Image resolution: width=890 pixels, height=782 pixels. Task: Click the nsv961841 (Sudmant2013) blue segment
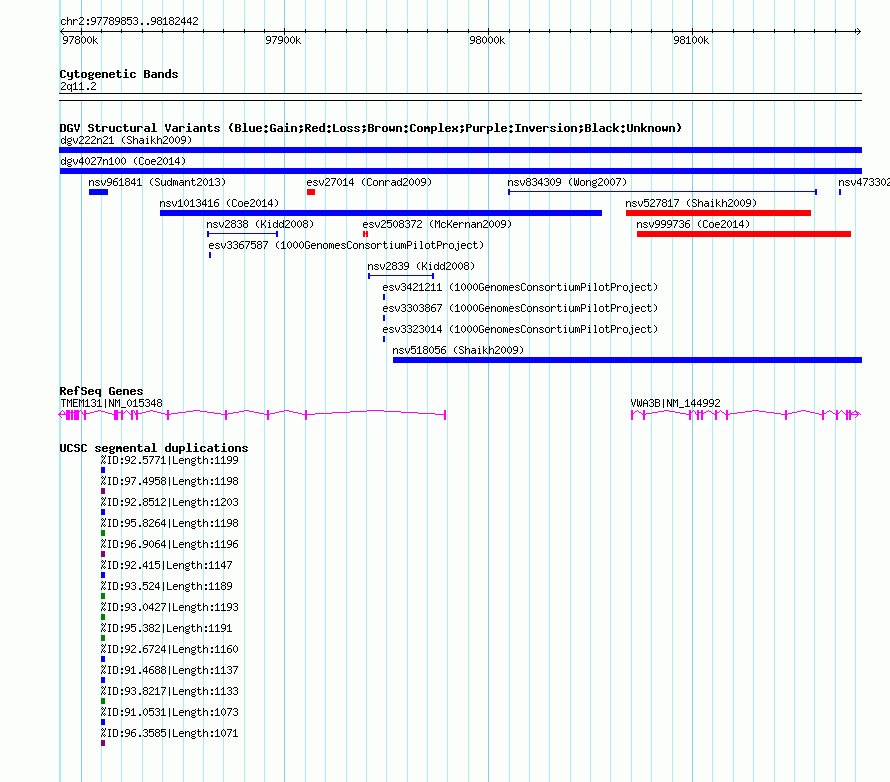(98, 192)
